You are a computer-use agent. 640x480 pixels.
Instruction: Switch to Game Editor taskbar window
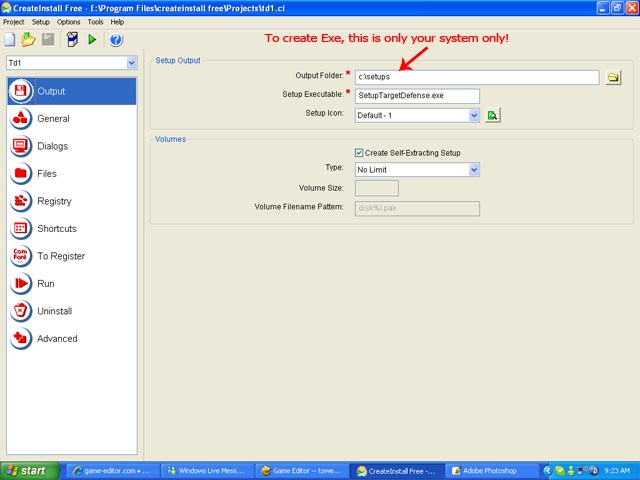click(302, 471)
